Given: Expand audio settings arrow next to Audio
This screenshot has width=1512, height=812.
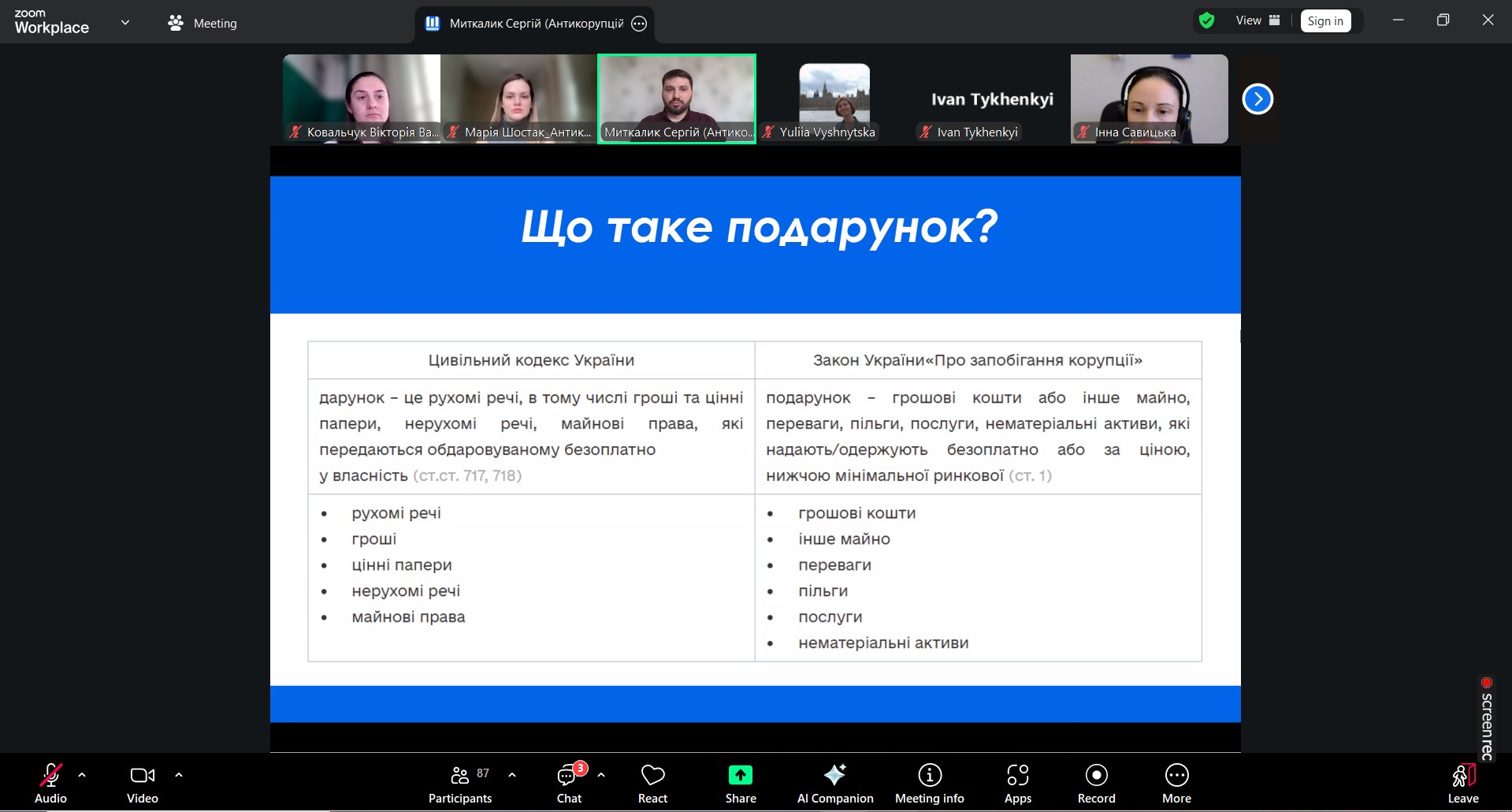Looking at the screenshot, I should pyautogui.click(x=82, y=775).
